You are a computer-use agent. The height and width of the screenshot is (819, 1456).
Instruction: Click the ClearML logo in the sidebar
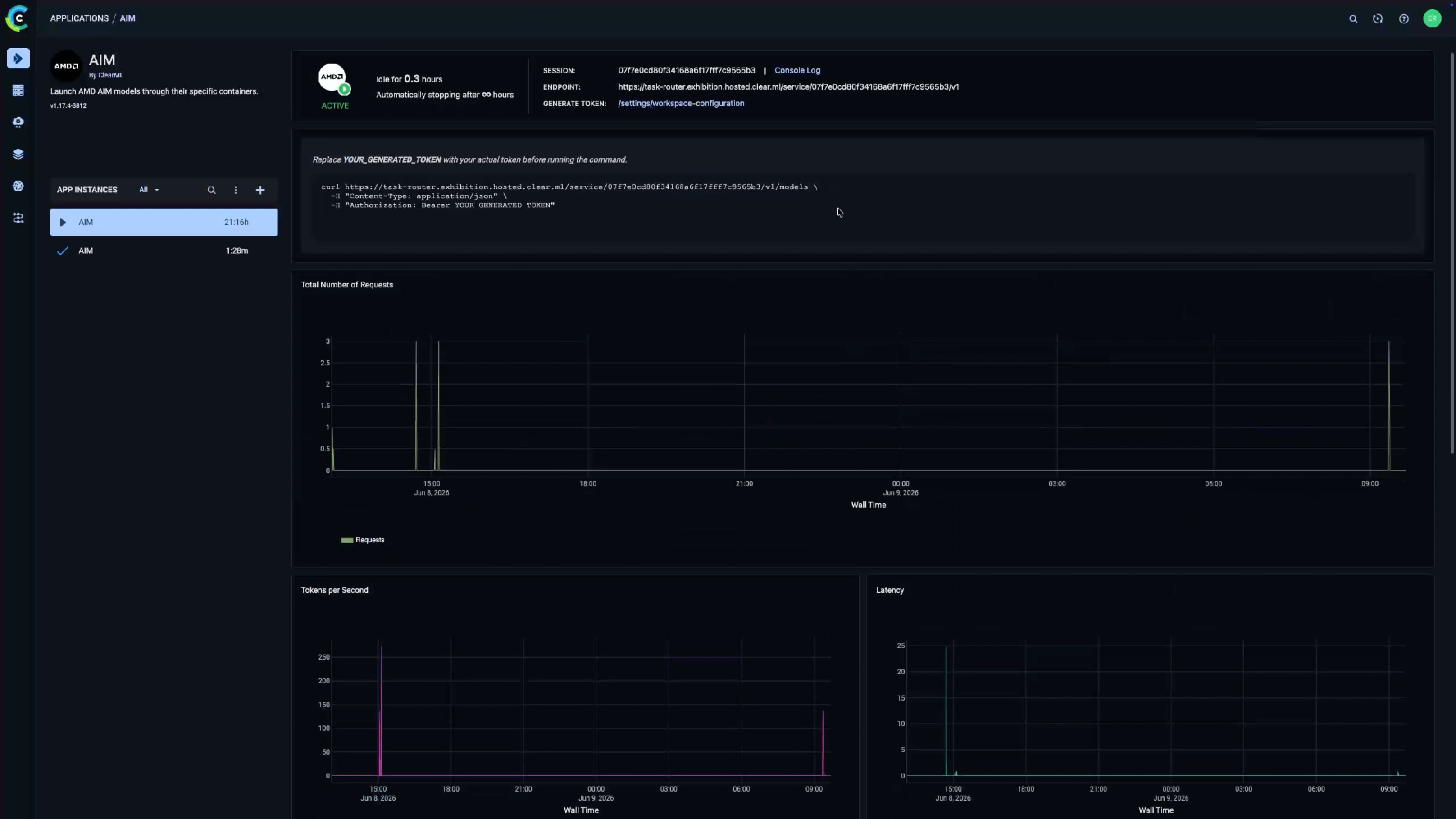(x=18, y=18)
